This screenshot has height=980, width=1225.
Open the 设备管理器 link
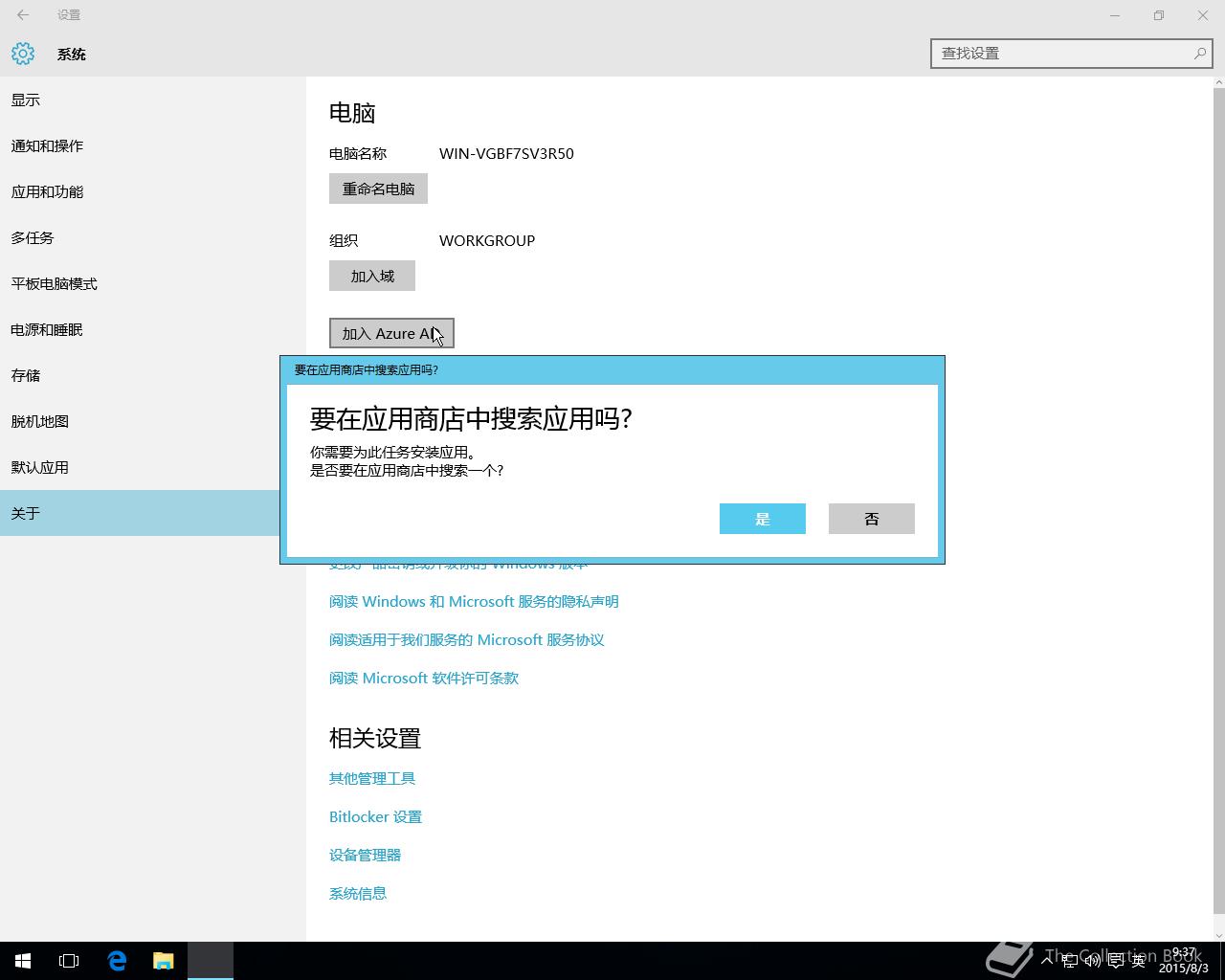365,855
